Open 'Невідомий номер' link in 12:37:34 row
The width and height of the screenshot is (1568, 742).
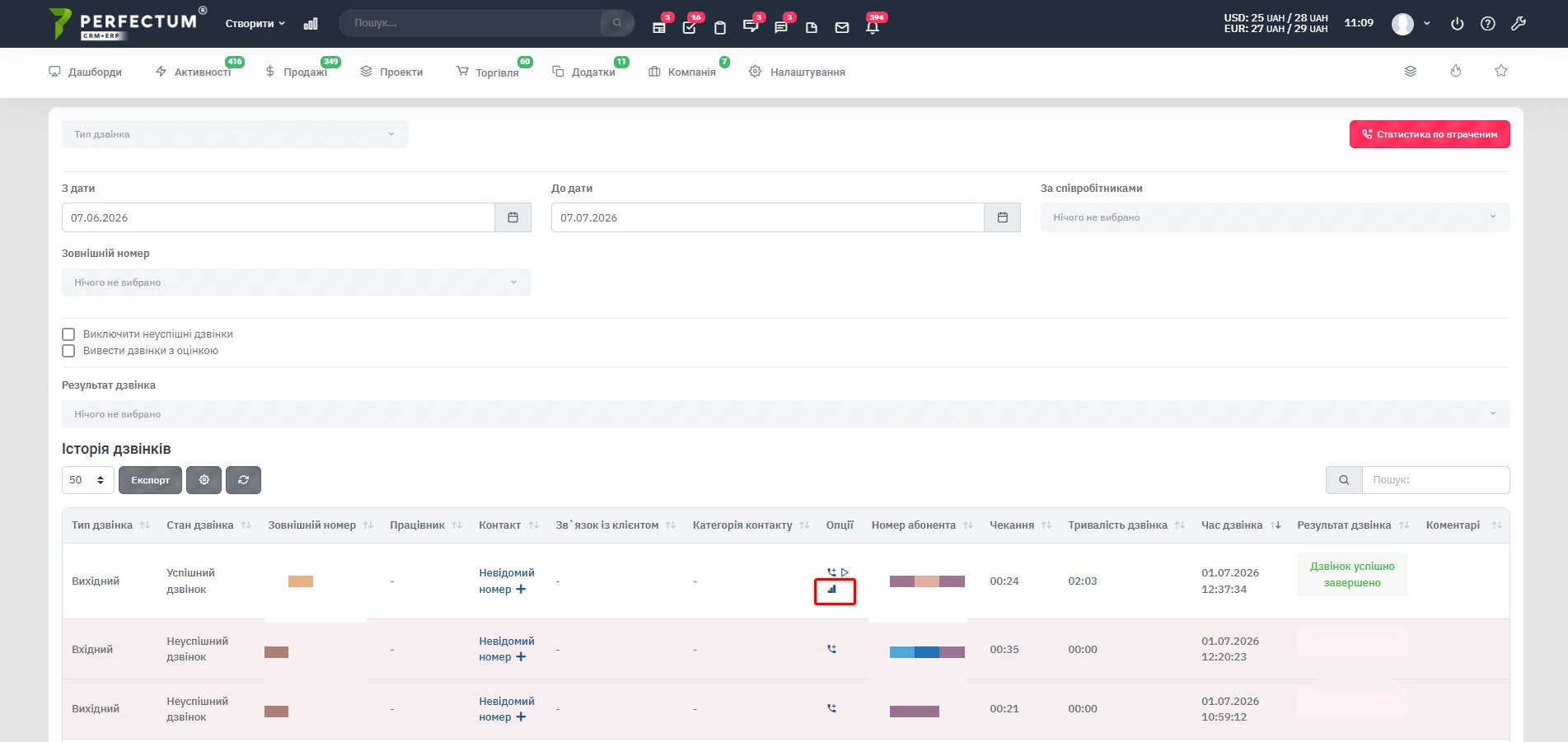(506, 581)
